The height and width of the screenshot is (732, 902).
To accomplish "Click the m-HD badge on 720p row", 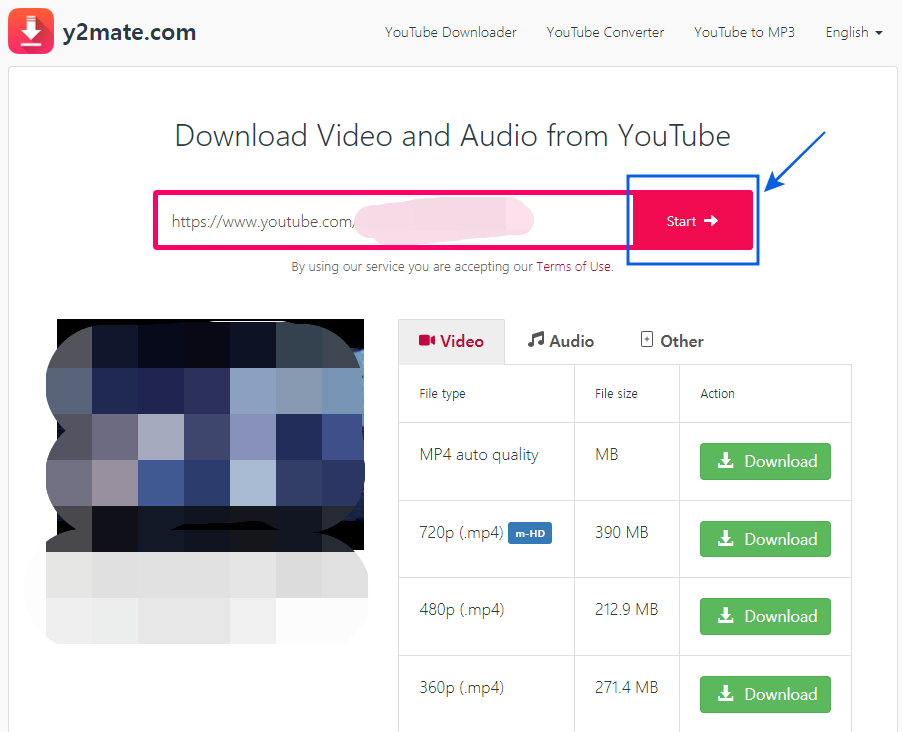I will tap(530, 533).
